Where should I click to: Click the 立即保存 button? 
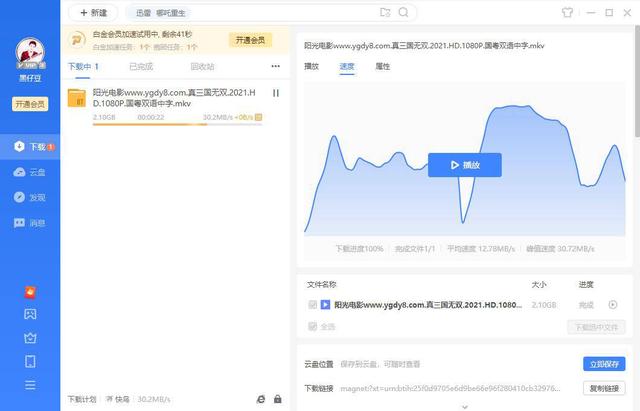[x=604, y=364]
